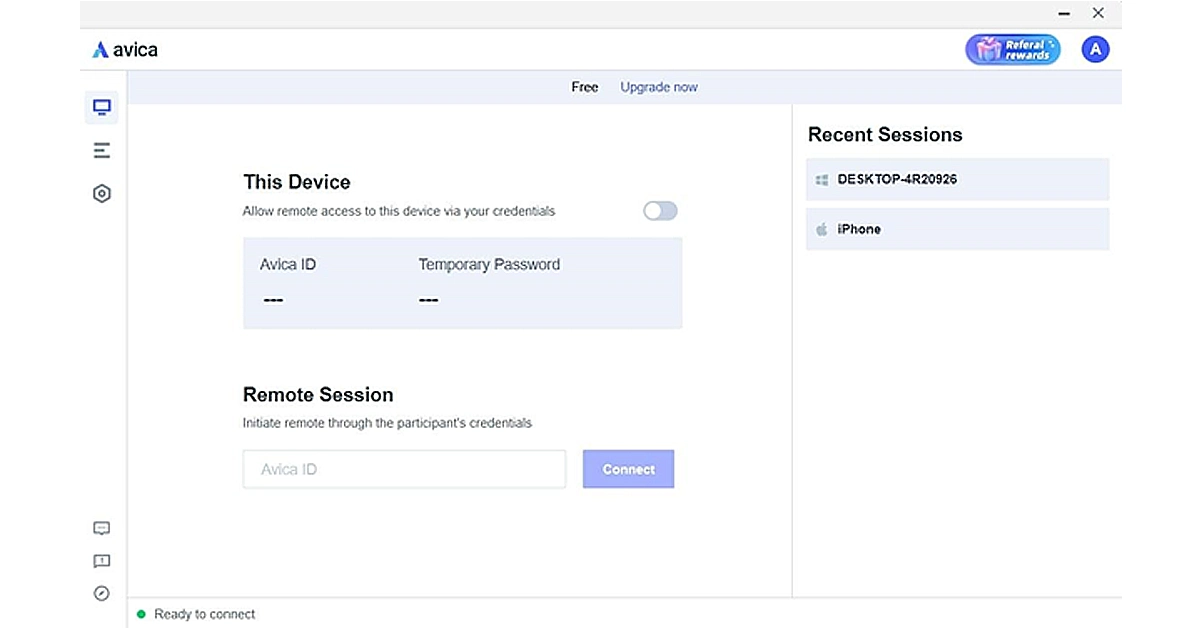Click the Upgrade now link

659,87
